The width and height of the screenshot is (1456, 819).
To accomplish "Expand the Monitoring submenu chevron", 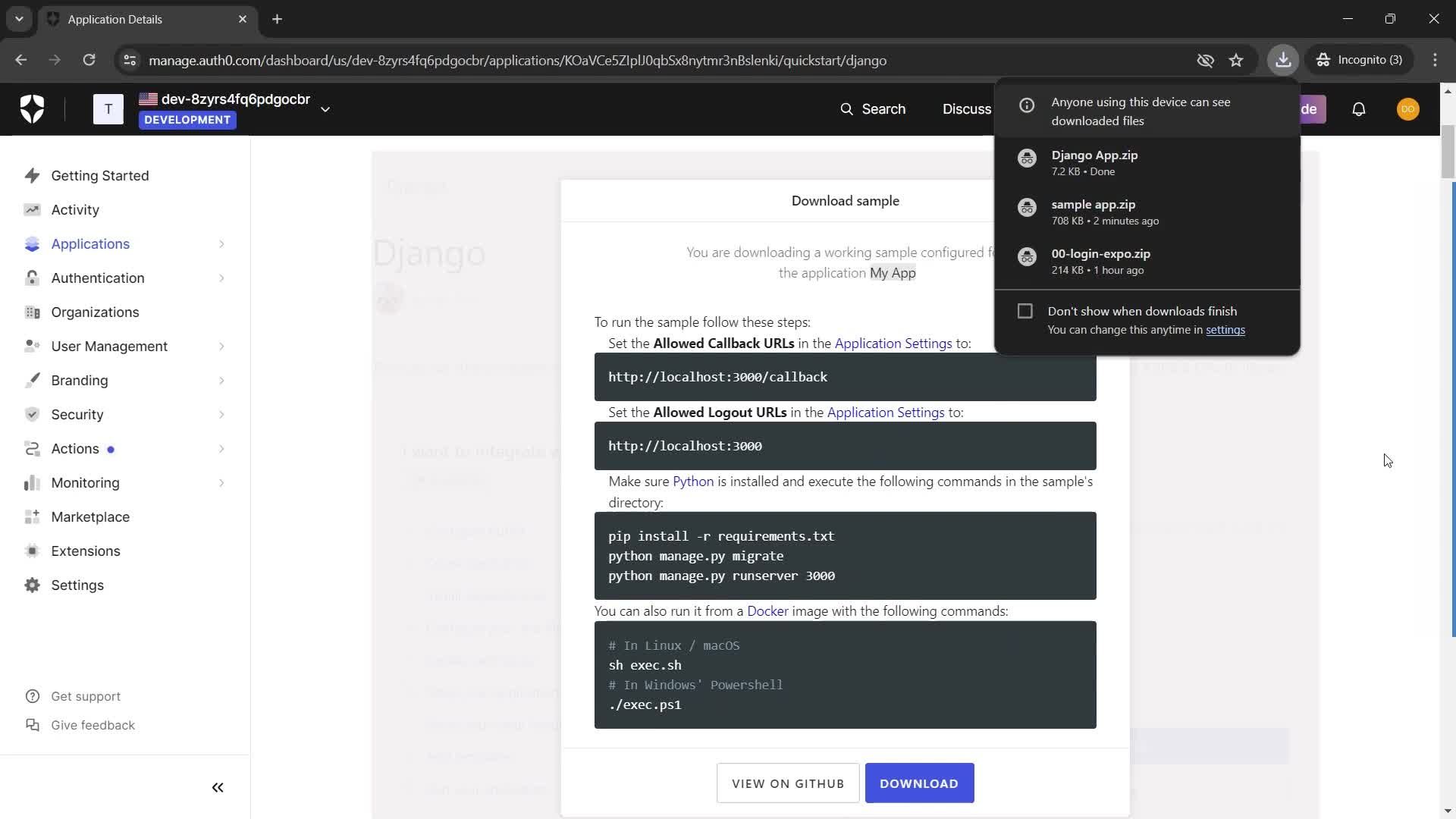I will click(221, 483).
